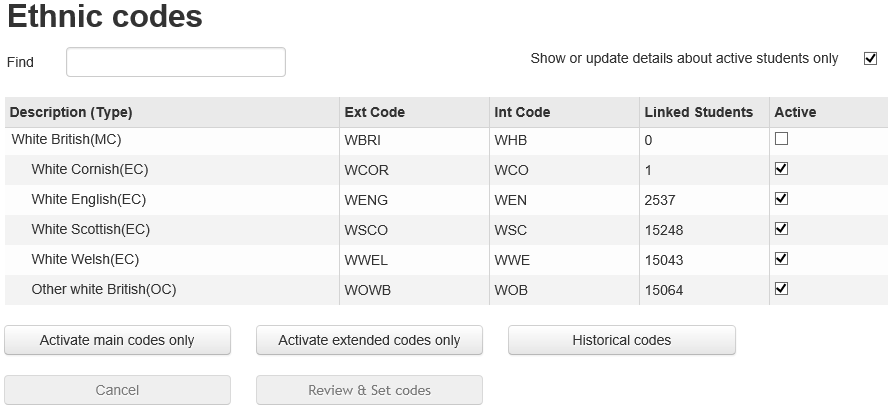The width and height of the screenshot is (892, 410).
Task: Uncheck Active for White Cornish row
Action: [x=782, y=169]
